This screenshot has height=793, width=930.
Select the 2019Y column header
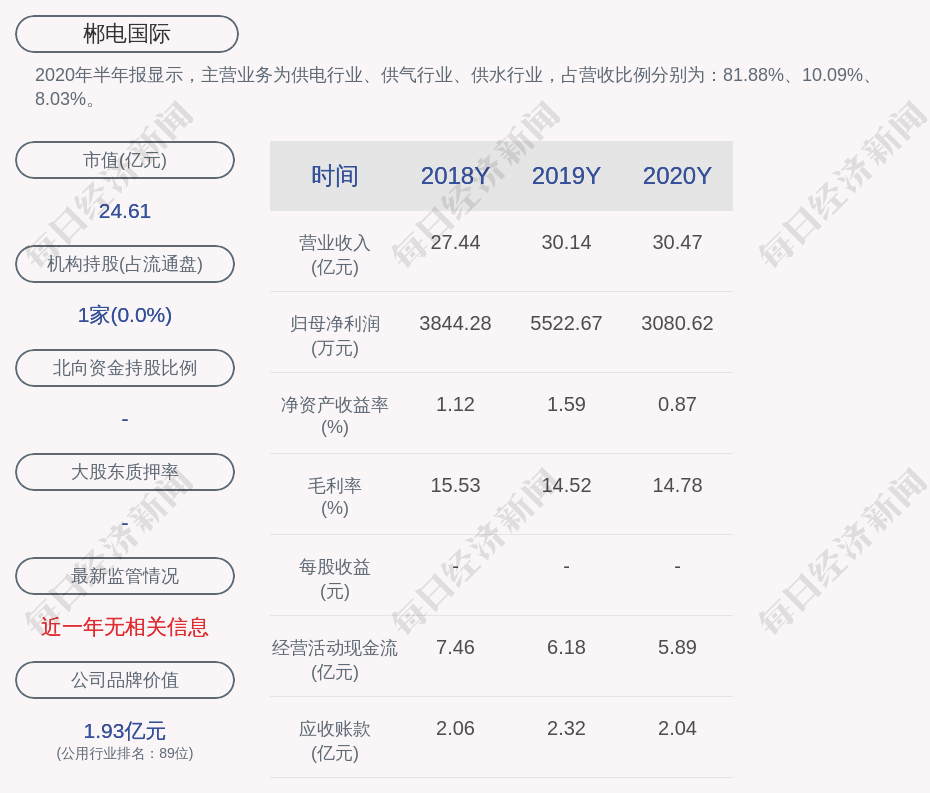pyautogui.click(x=566, y=176)
